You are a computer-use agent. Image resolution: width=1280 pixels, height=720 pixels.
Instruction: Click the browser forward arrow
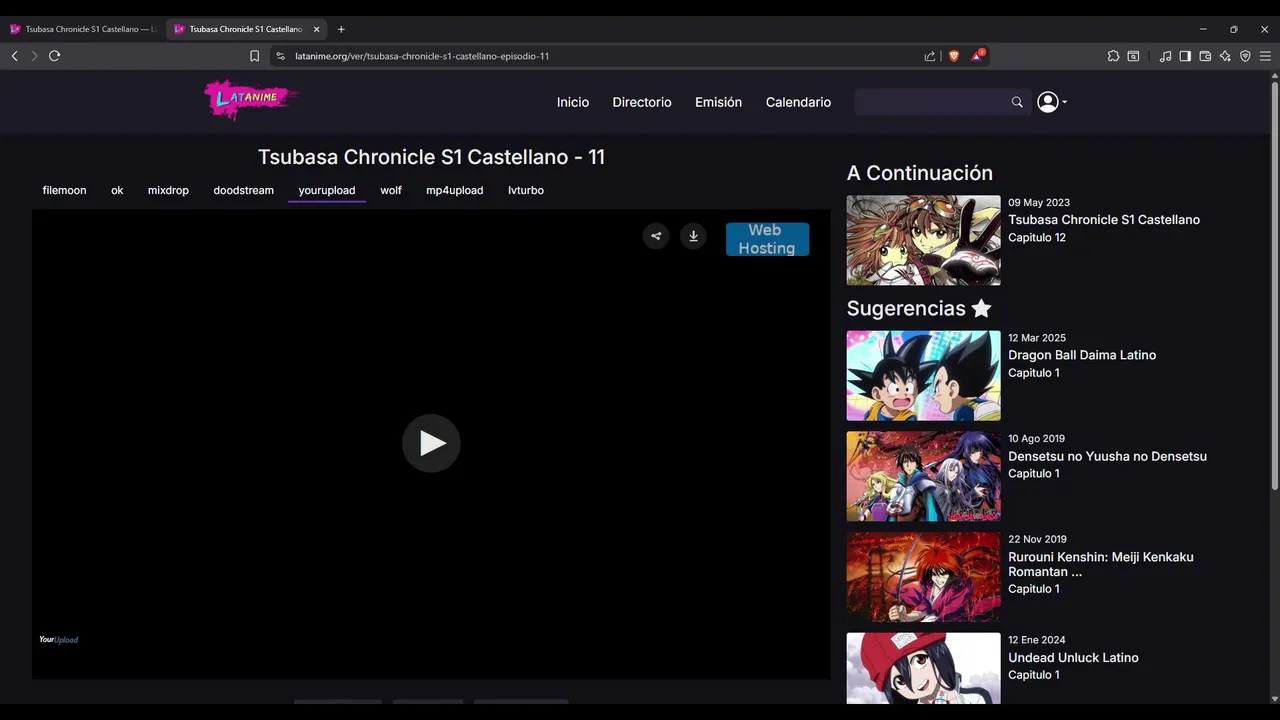point(34,56)
